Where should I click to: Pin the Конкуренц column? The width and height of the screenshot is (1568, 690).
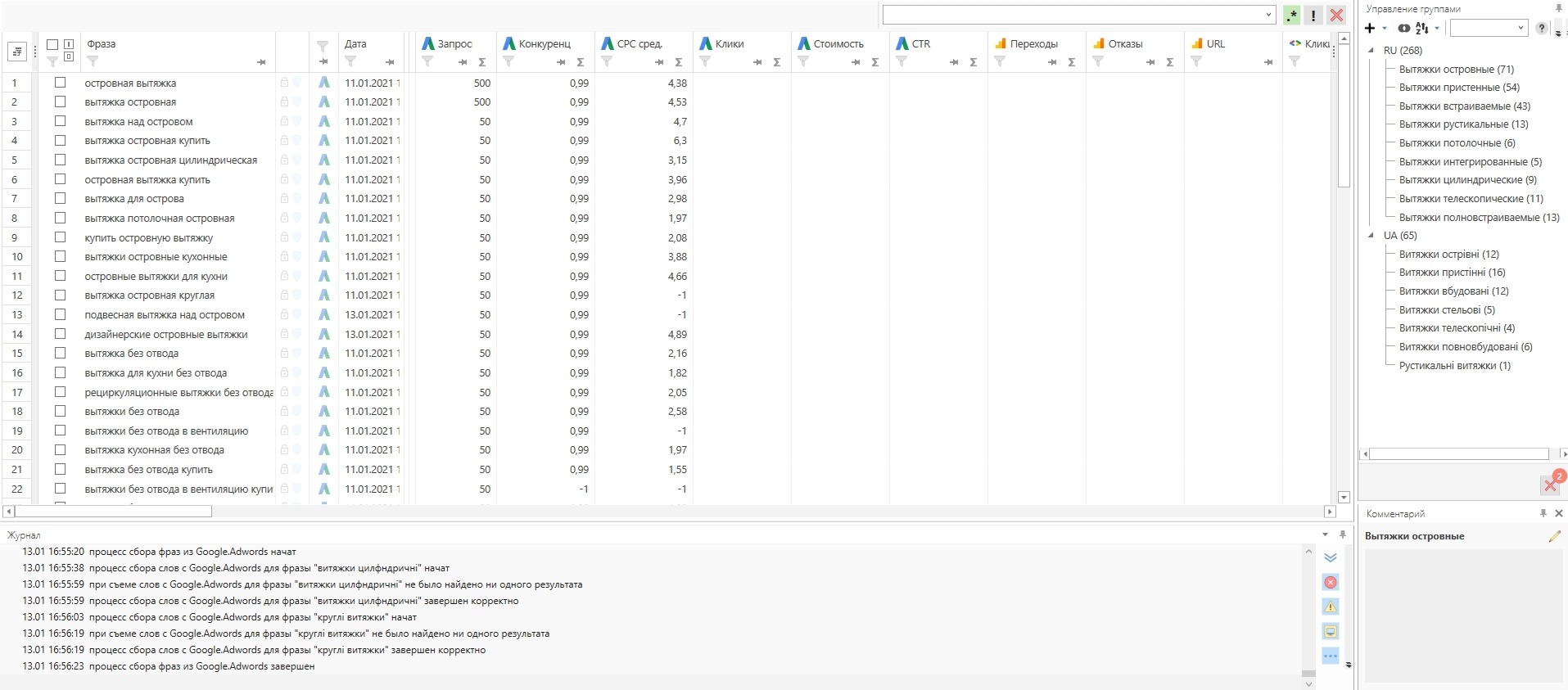click(x=561, y=62)
